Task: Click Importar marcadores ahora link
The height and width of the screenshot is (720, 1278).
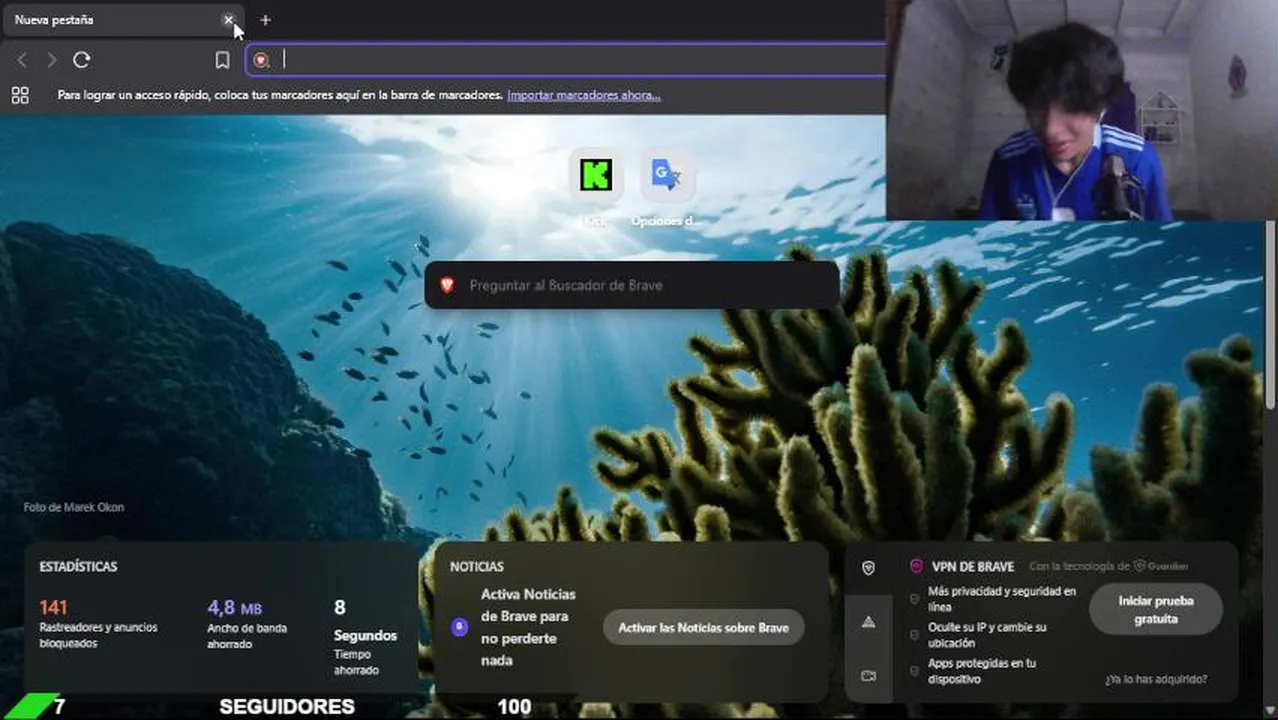Action: pos(584,95)
